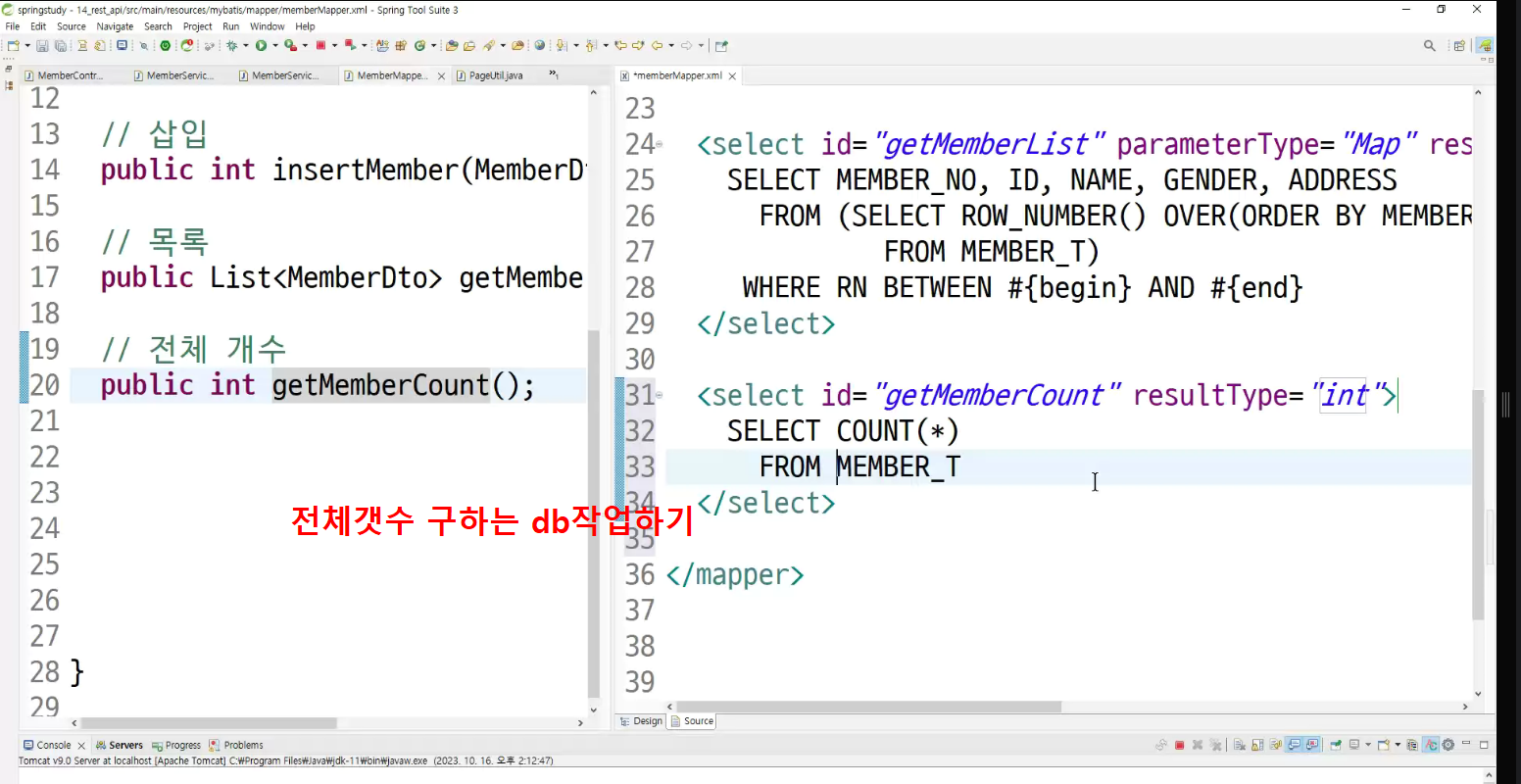Click the Pin Console icon
Screen dimensions: 1521x784
point(1336,745)
